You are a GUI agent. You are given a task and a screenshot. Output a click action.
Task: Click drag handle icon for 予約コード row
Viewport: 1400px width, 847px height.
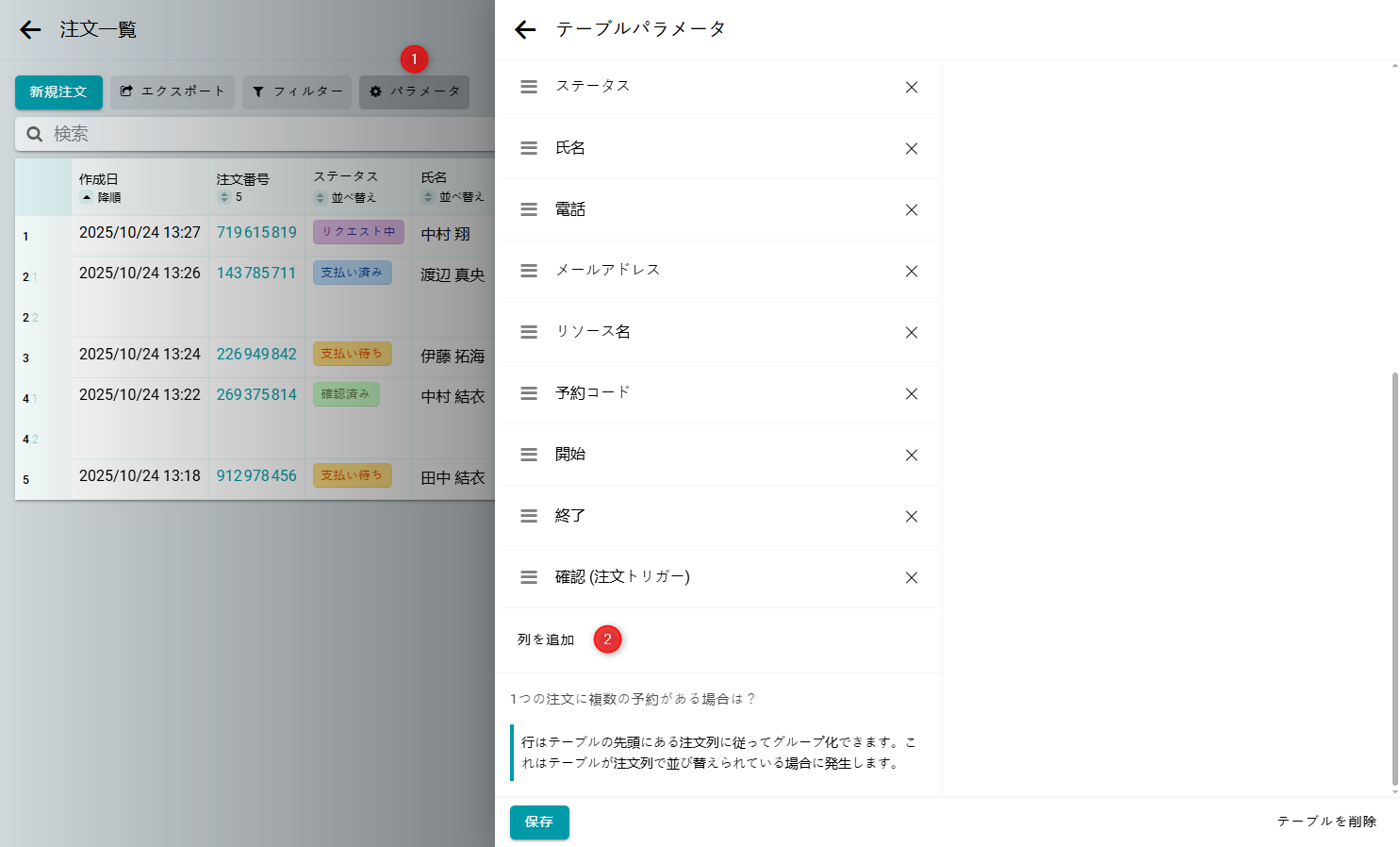pyautogui.click(x=529, y=393)
